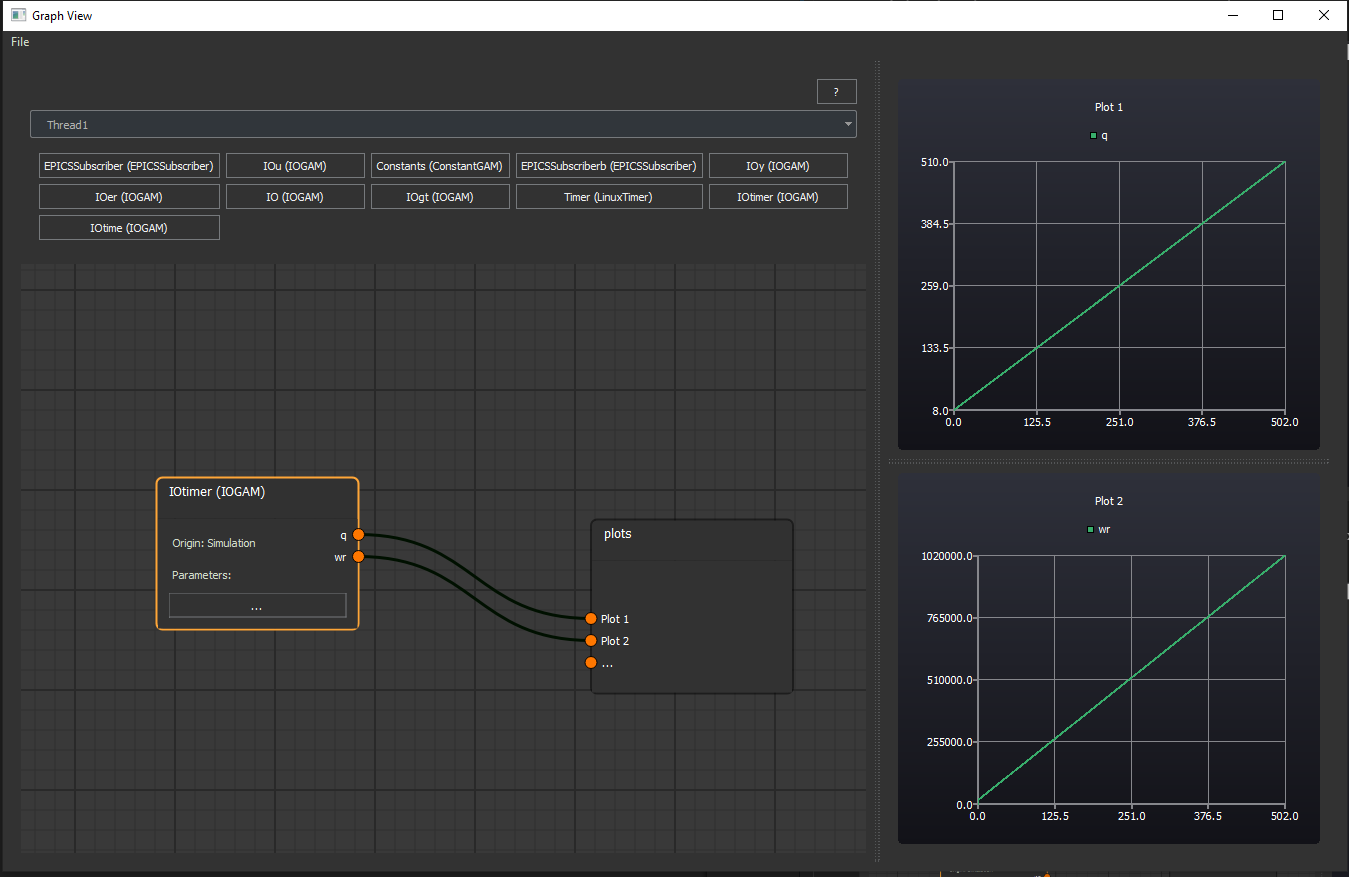Viewport: 1349px width, 877px height.
Task: Open the Parameters '...' editor in IOtimer node
Action: (257, 605)
